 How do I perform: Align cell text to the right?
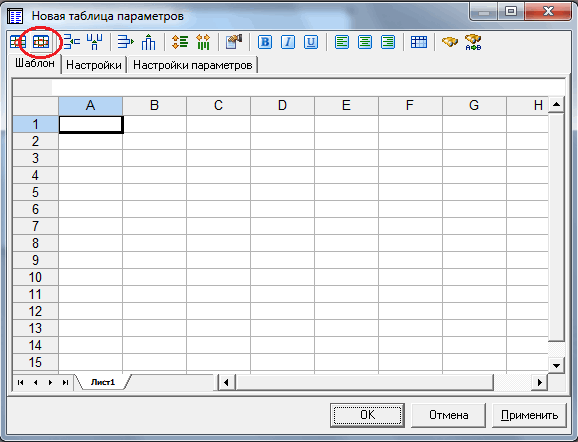tap(388, 42)
